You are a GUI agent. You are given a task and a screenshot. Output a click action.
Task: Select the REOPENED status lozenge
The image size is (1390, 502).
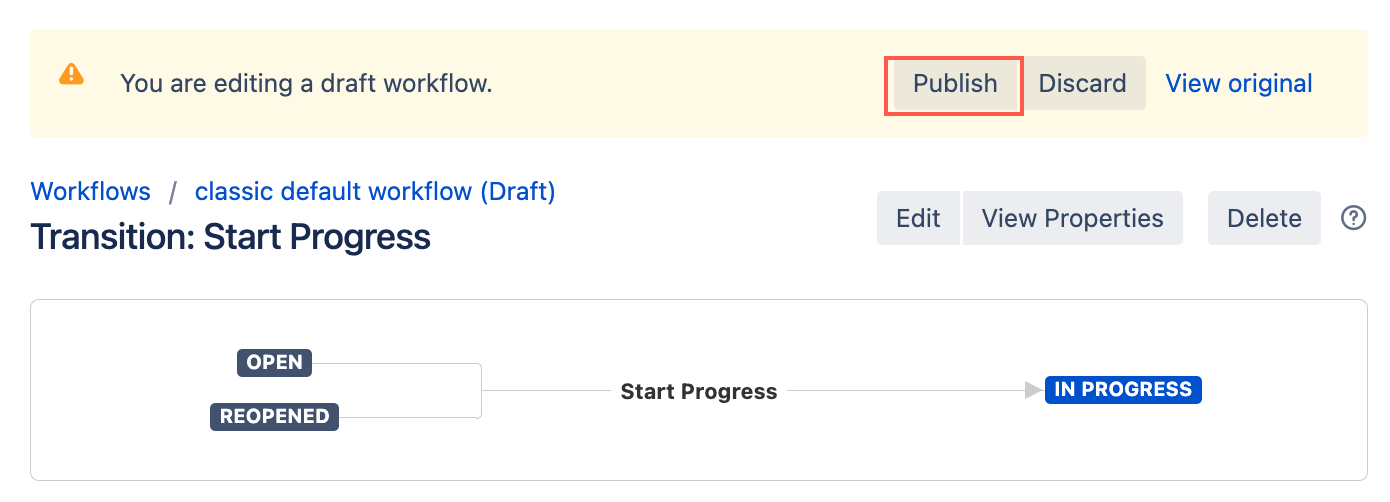click(274, 416)
